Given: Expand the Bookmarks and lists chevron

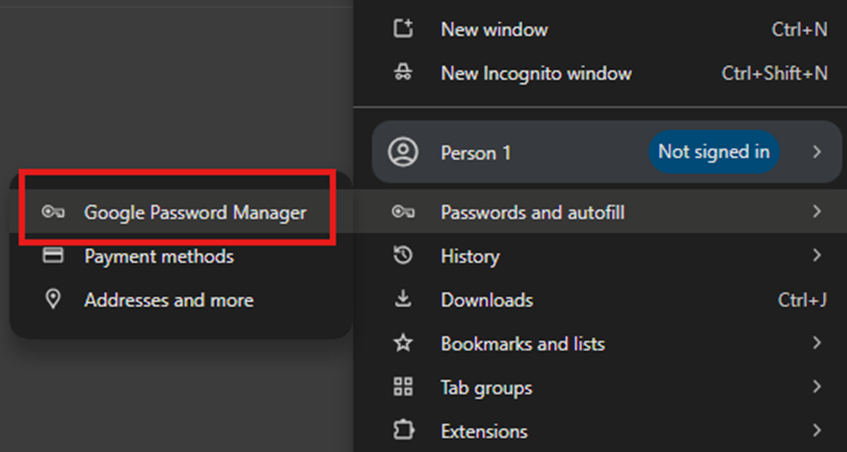Looking at the screenshot, I should pos(817,343).
